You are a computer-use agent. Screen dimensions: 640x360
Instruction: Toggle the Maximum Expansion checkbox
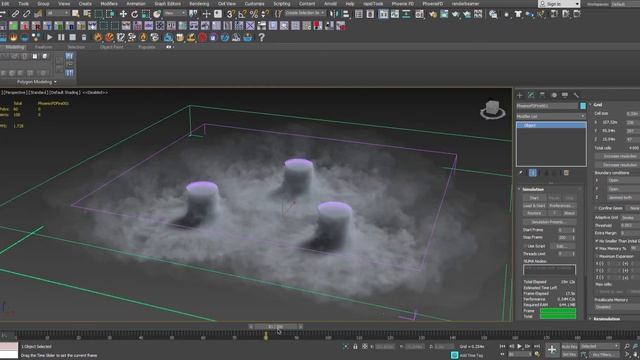[x=597, y=256]
